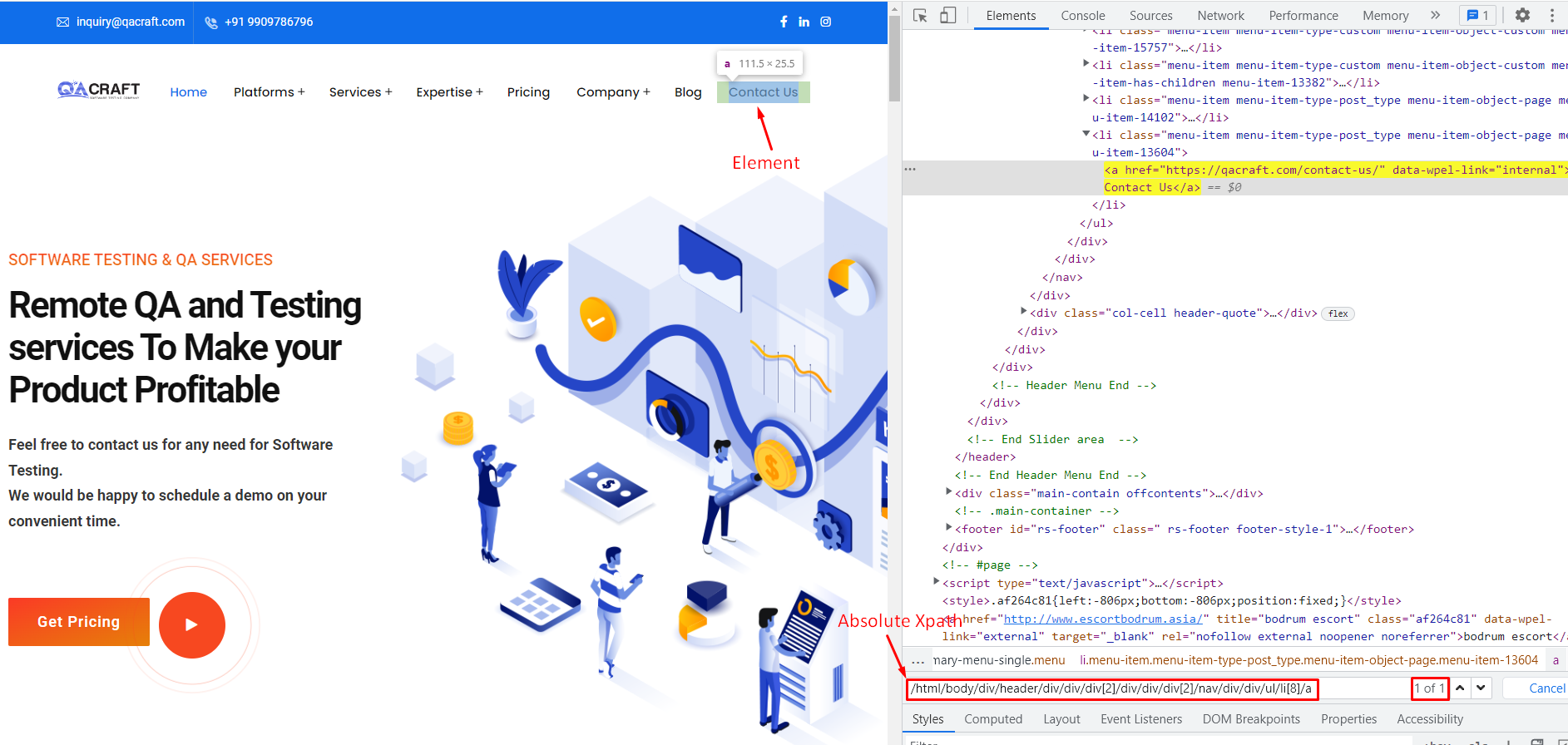The height and width of the screenshot is (745, 1568).
Task: Cancel the DevTools search
Action: [x=1546, y=688]
